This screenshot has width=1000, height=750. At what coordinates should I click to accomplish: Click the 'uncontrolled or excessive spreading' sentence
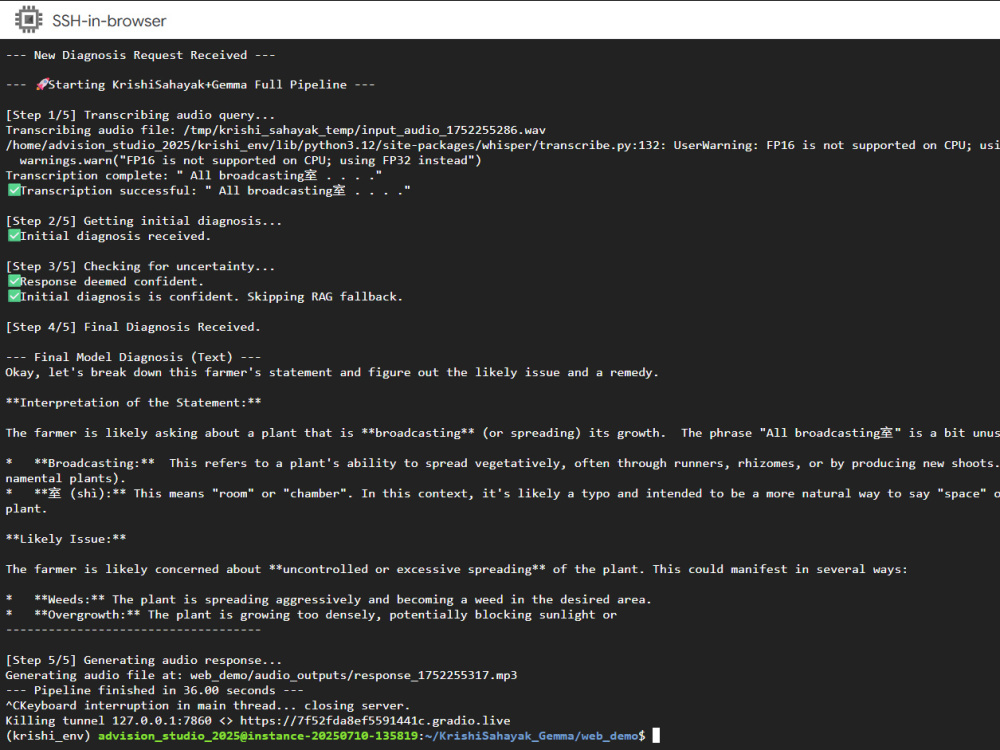click(456, 569)
